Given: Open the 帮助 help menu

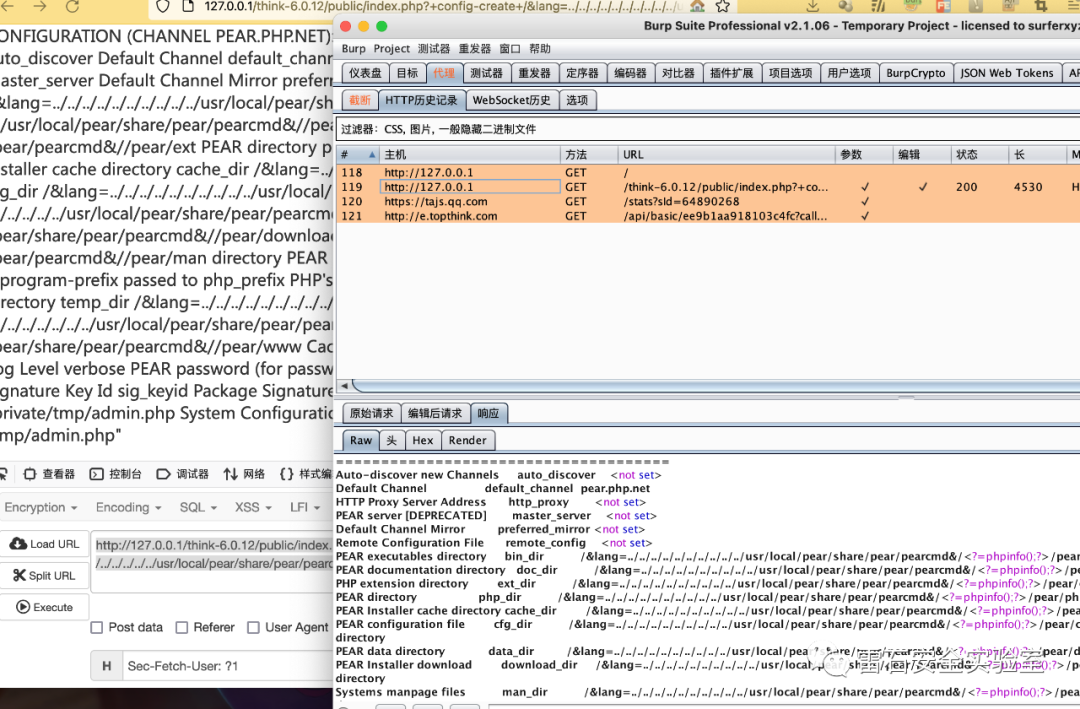Looking at the screenshot, I should (540, 49).
